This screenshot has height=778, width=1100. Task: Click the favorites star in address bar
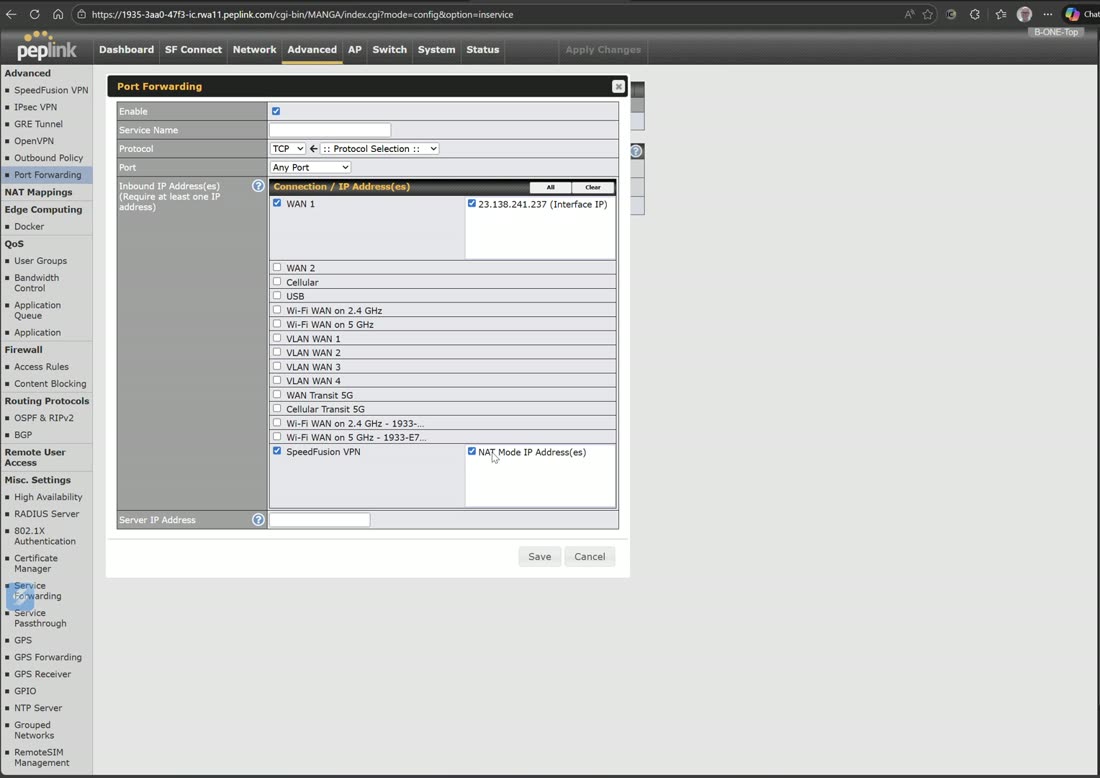pyautogui.click(x=927, y=14)
